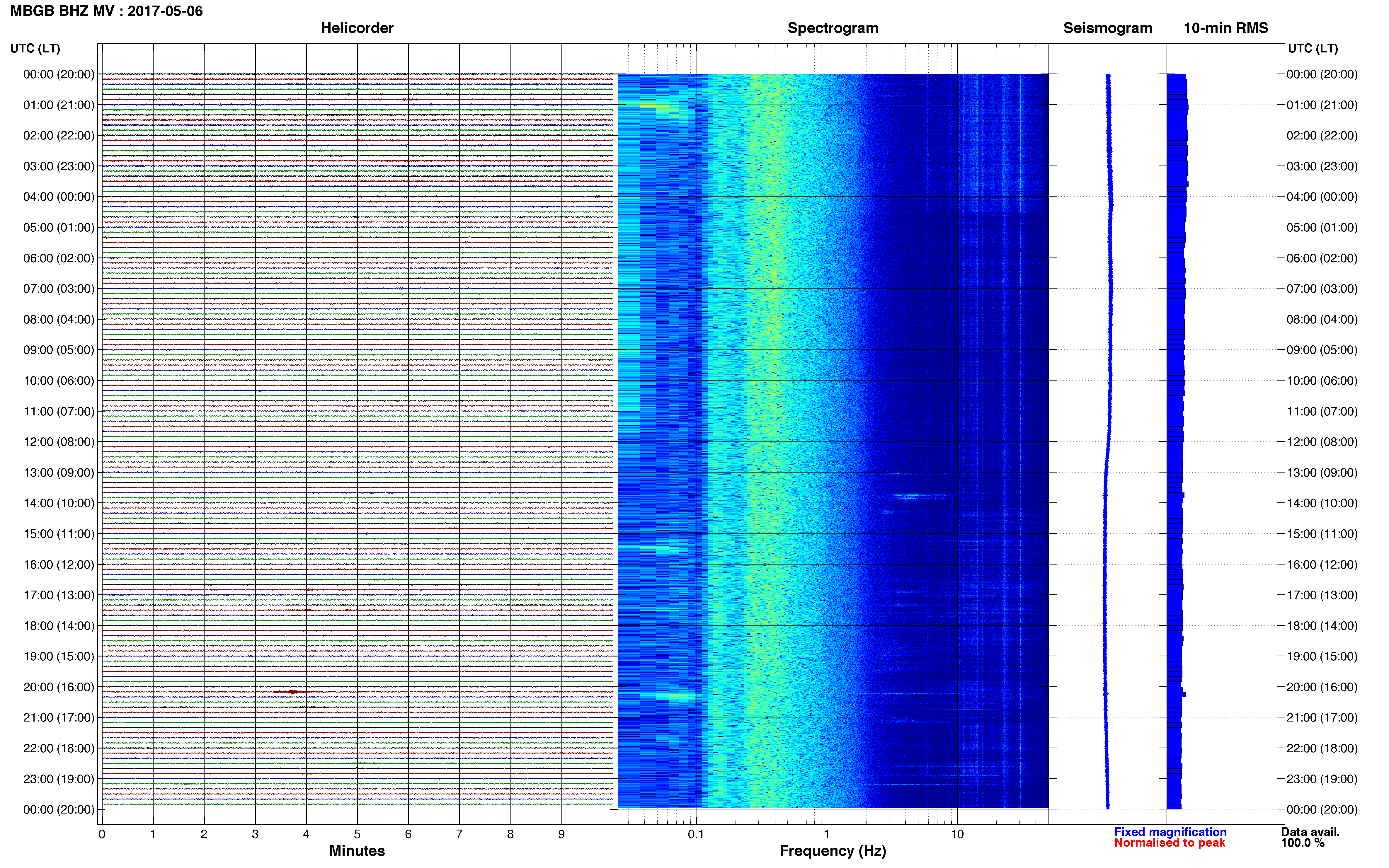This screenshot has width=1389, height=868.
Task: Click right time label 09:00 (05:00)
Action: tap(1322, 350)
